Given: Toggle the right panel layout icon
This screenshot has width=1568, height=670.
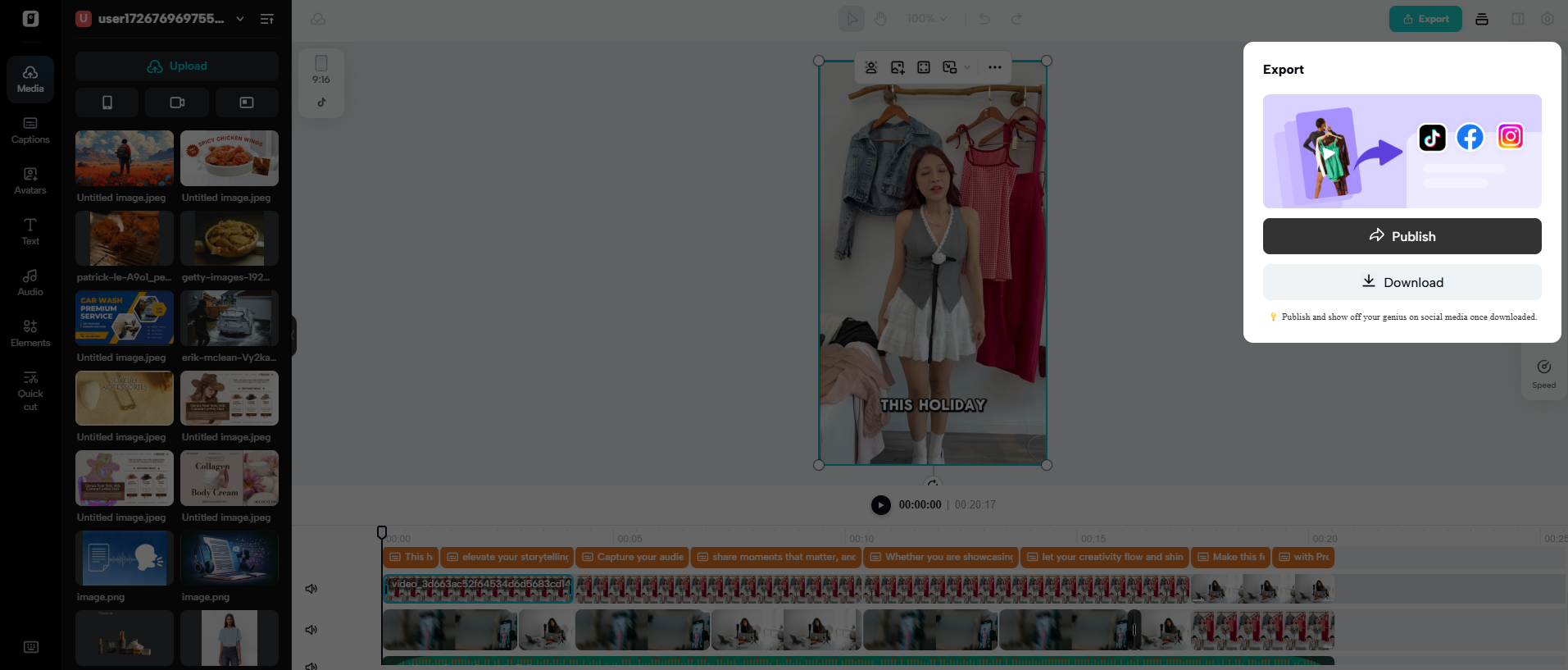Looking at the screenshot, I should click(1518, 19).
